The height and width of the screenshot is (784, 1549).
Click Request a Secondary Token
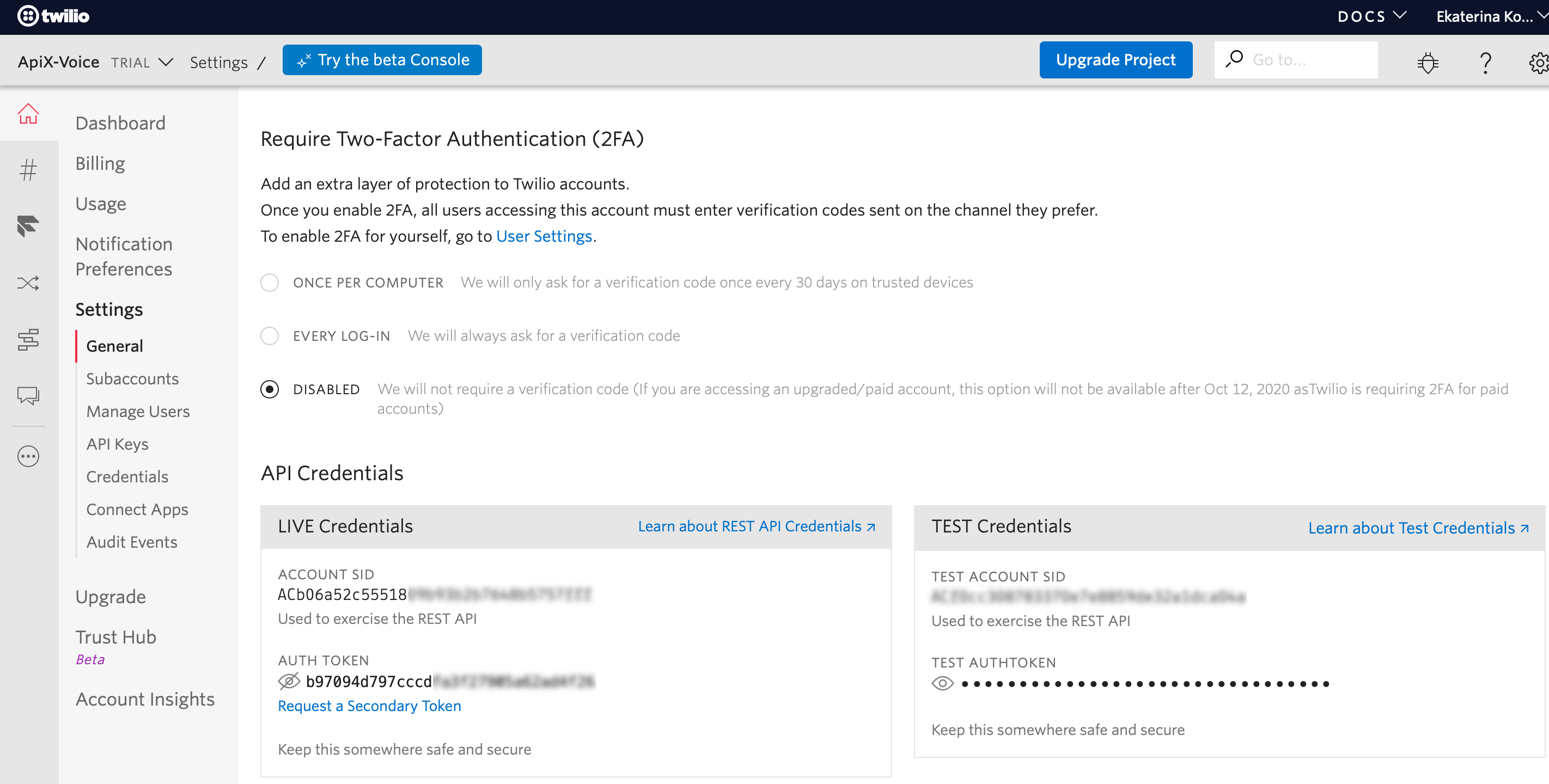click(x=369, y=706)
